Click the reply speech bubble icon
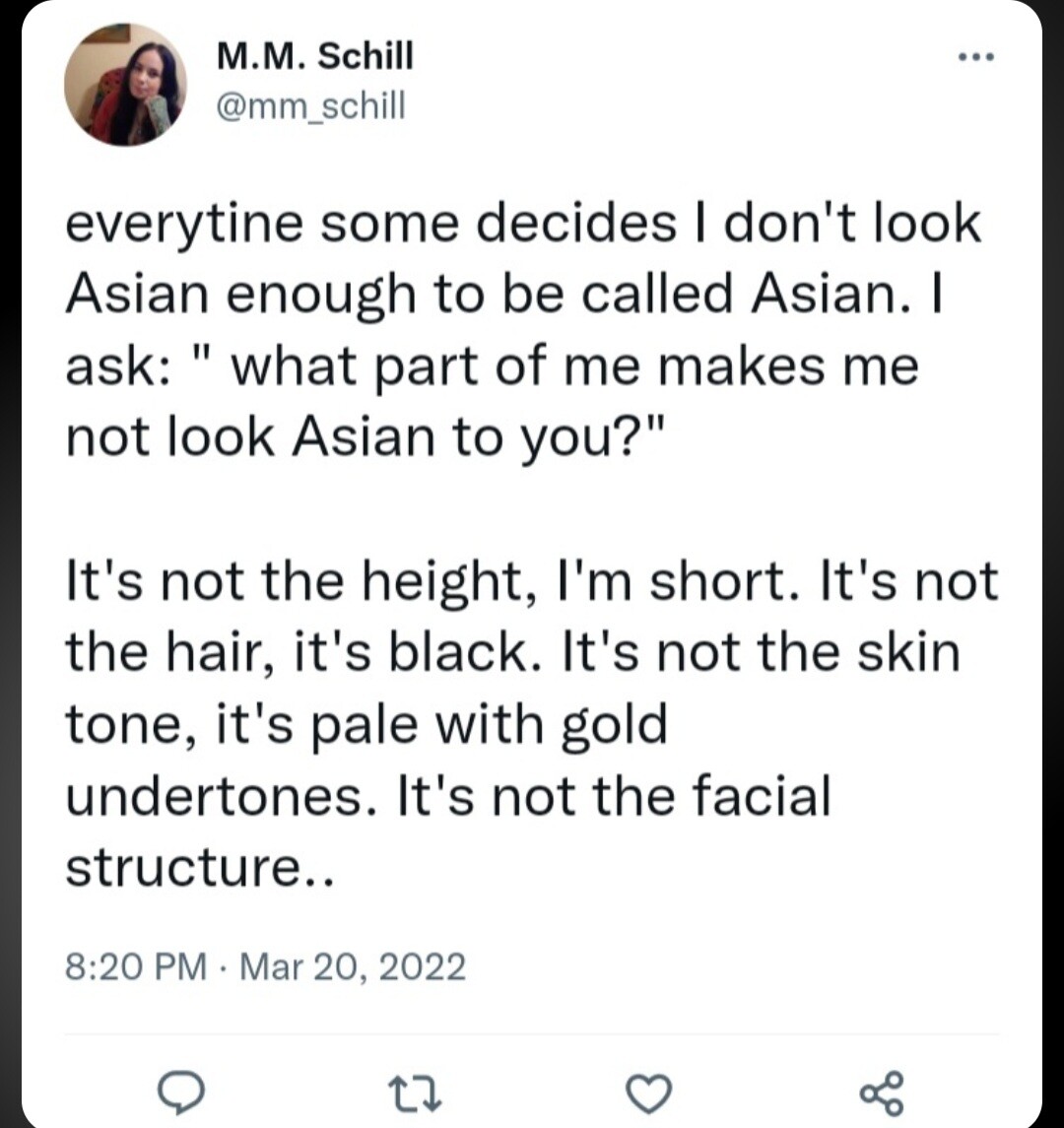1064x1128 pixels. (x=182, y=1092)
